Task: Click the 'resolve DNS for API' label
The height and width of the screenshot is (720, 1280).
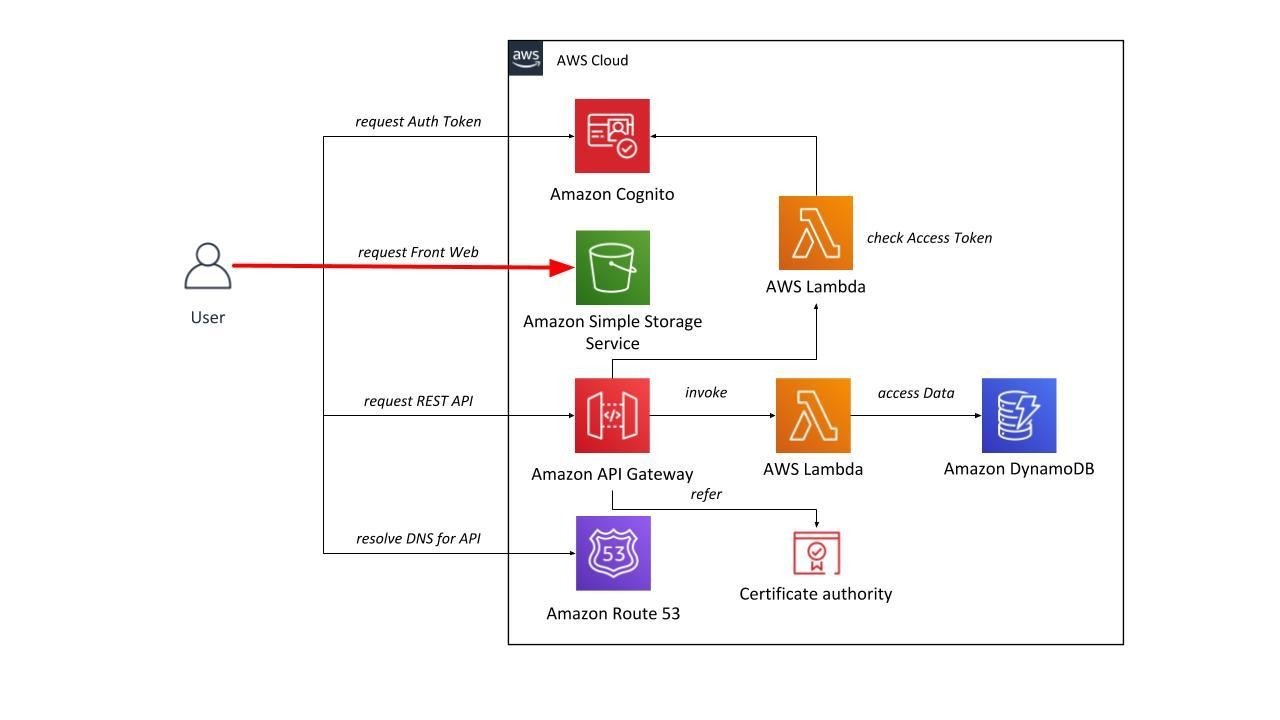Action: (x=418, y=538)
